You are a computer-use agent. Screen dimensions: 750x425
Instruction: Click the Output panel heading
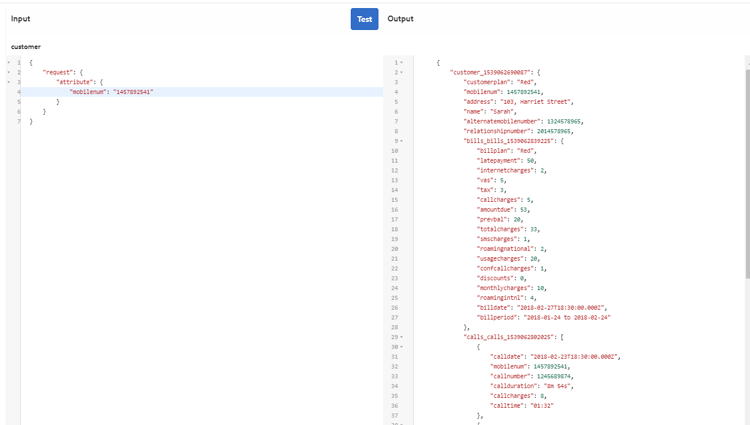(x=400, y=19)
